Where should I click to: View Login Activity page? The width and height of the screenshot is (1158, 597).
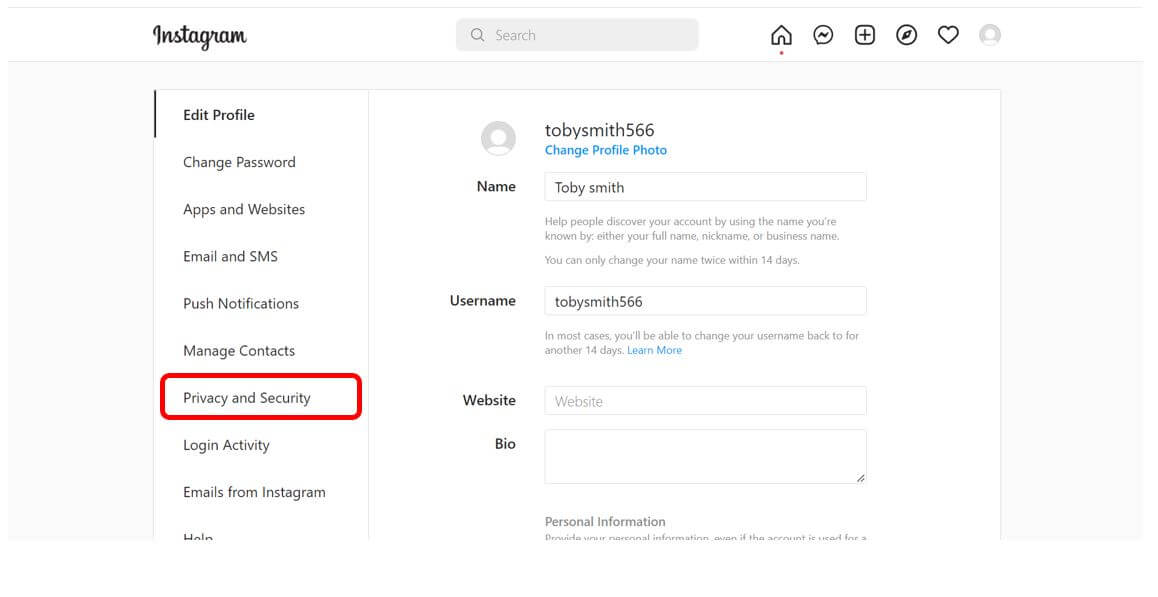pyautogui.click(x=226, y=445)
